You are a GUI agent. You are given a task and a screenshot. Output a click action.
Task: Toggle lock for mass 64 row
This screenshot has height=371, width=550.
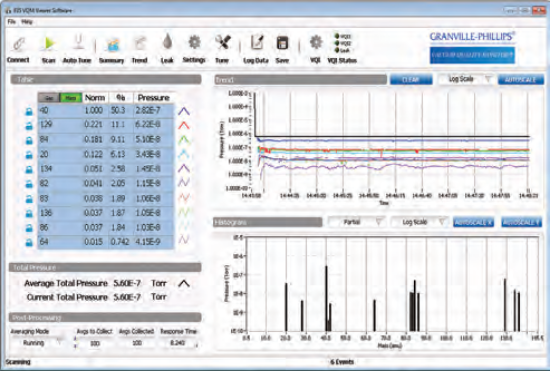click(29, 242)
